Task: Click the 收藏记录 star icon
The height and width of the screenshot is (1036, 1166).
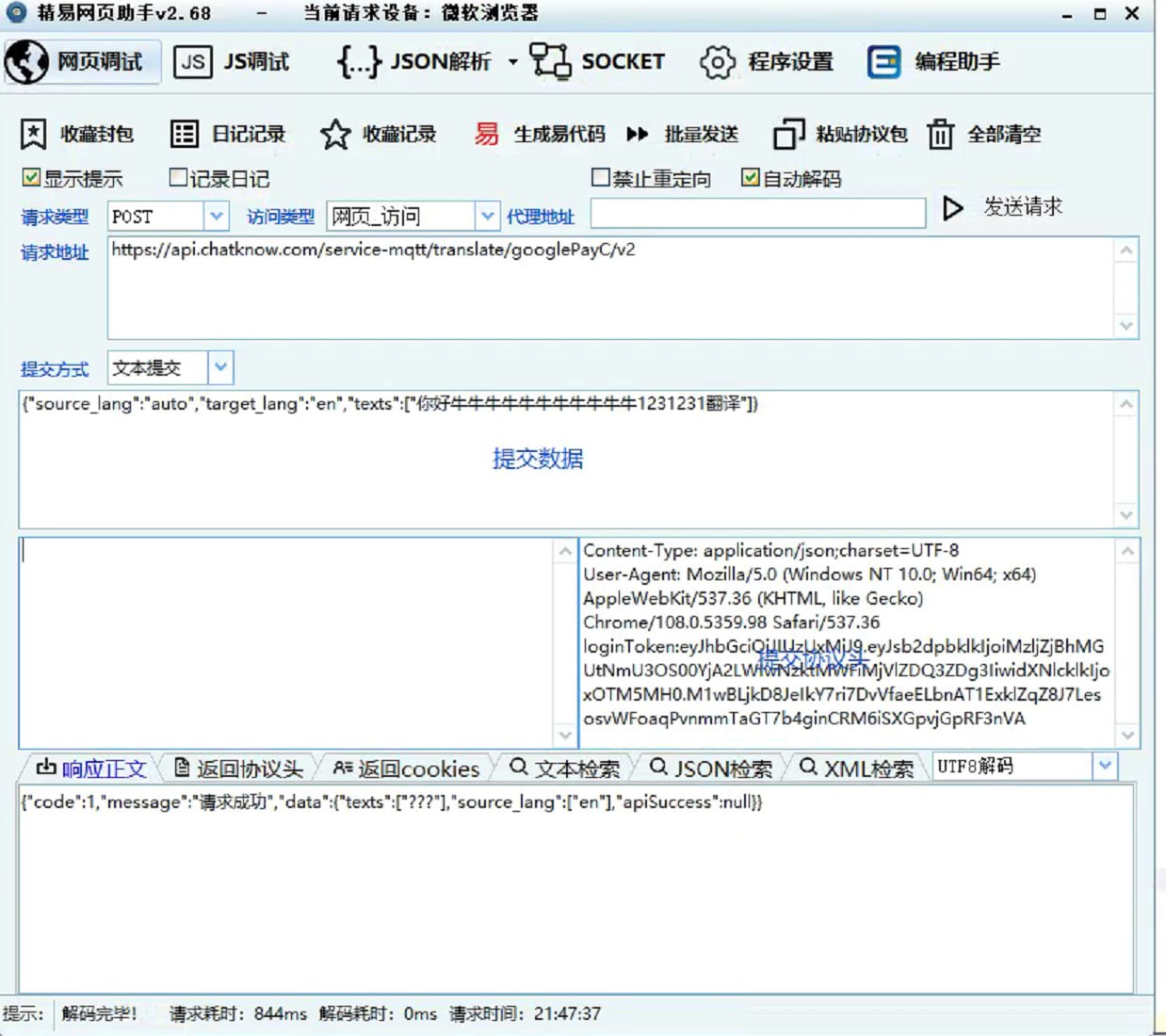Action: 334,135
